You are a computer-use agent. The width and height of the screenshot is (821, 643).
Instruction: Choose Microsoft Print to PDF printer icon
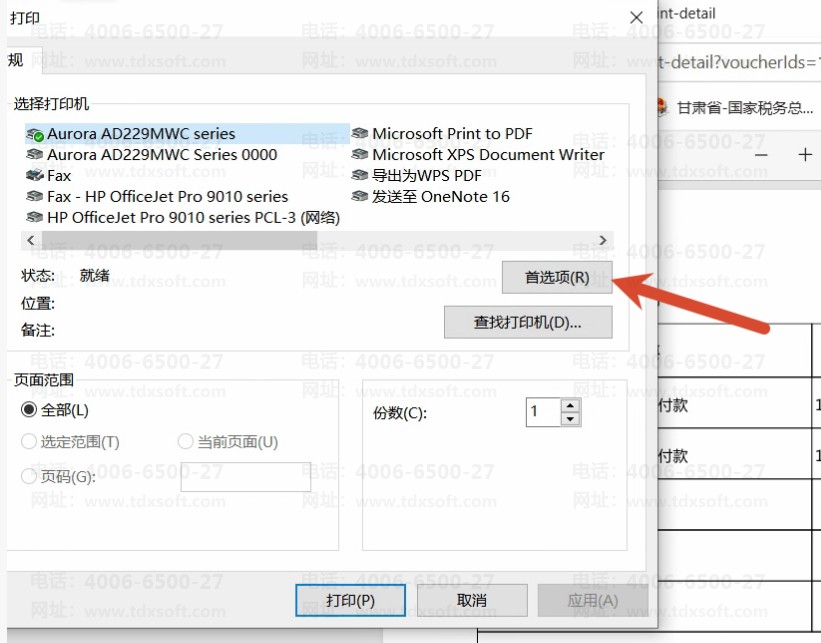(360, 134)
